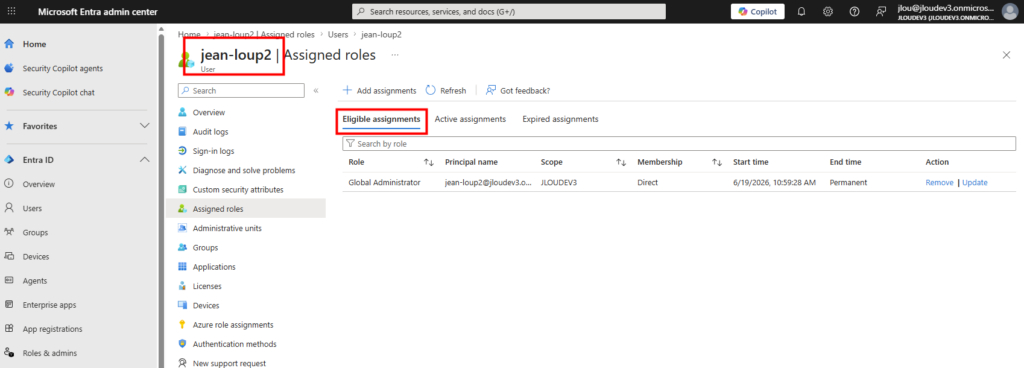Click the Custom security attributes icon
This screenshot has width=1024, height=368.
coord(183,189)
